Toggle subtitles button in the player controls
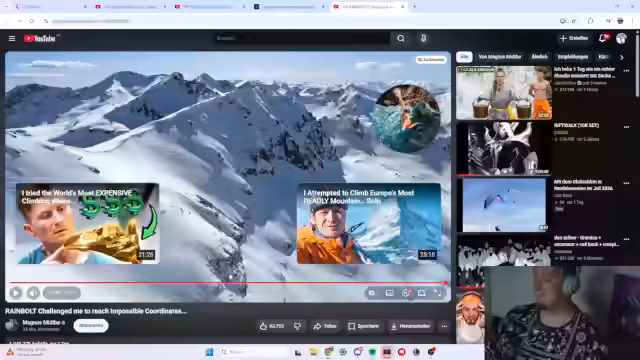640x360 pixels. (x=389, y=293)
